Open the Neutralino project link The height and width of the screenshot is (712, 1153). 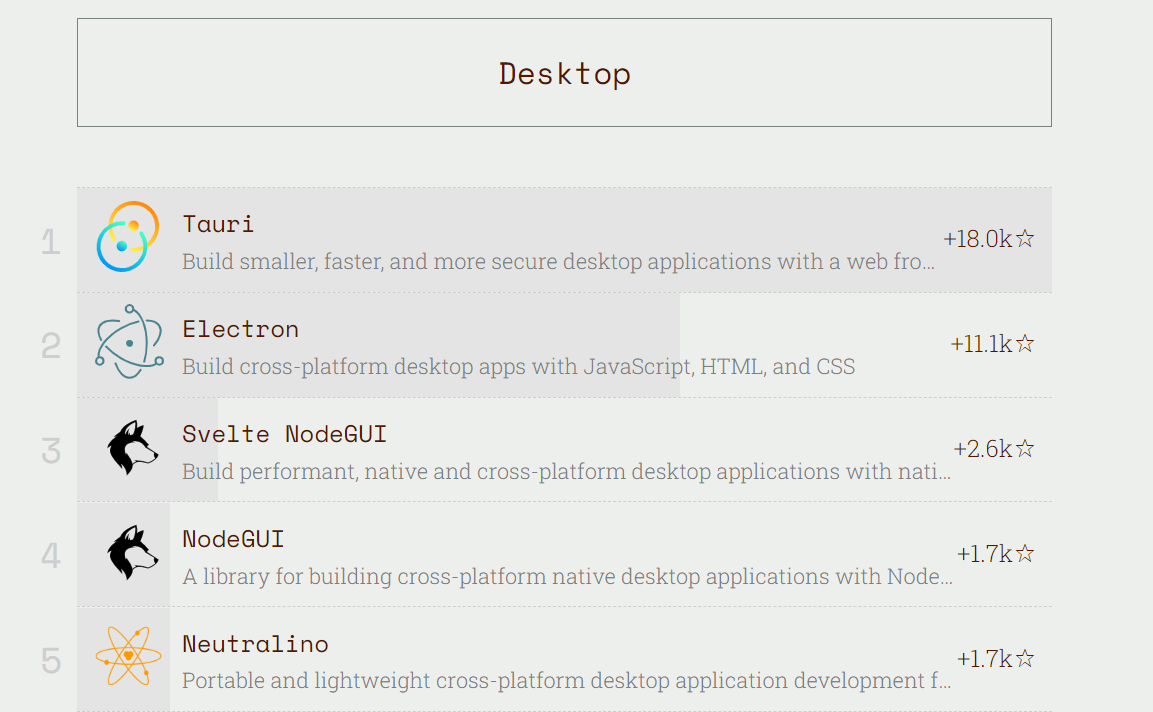click(256, 643)
